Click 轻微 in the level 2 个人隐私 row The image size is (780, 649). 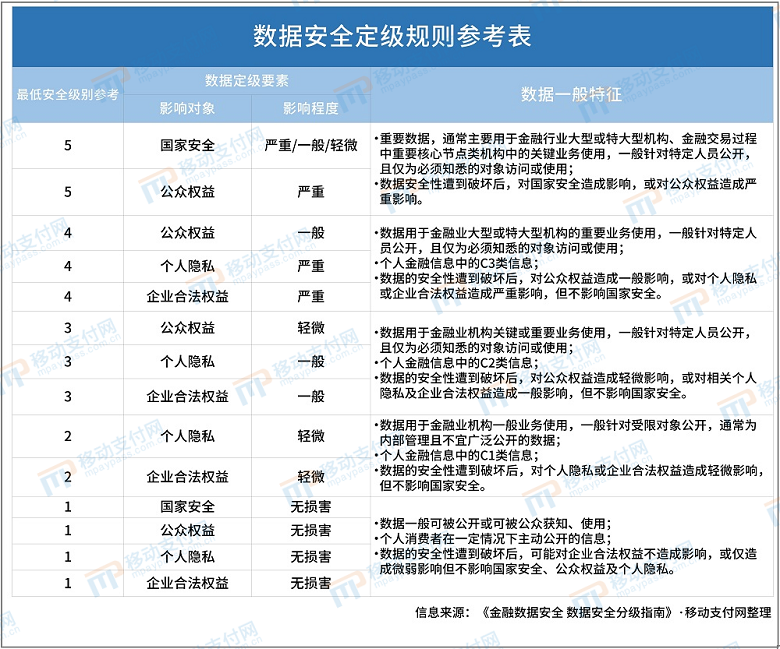[x=311, y=436]
